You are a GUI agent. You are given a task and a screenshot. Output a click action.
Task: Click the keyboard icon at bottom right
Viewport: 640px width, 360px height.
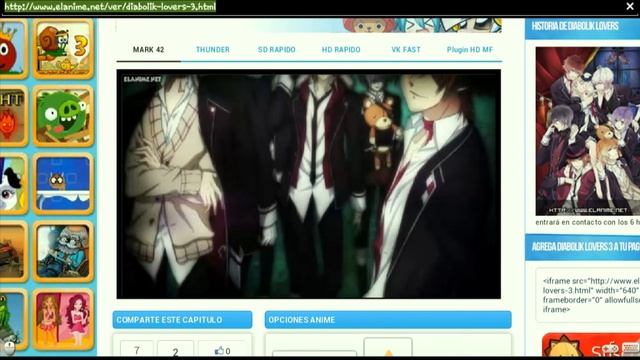[x=631, y=349]
